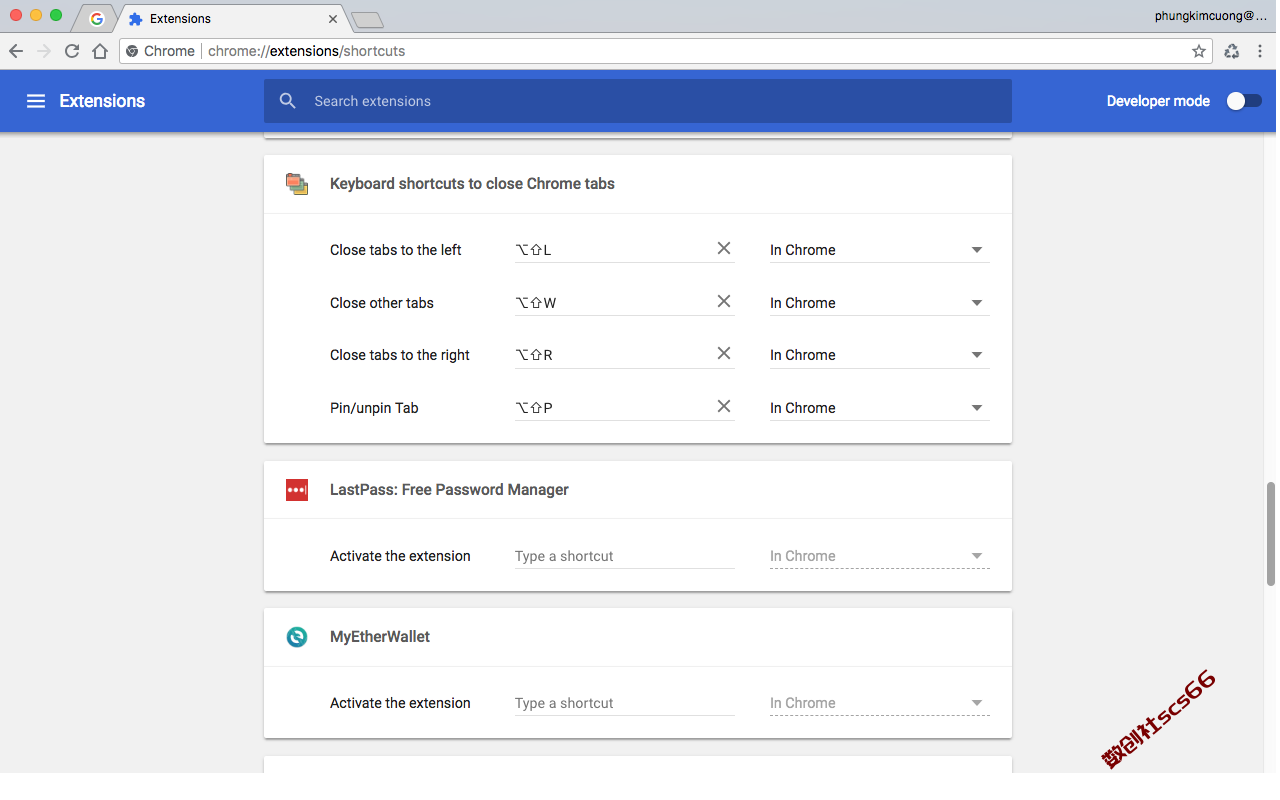Screen dimensions: 1280x800
Task: Open scope dropdown for Pin/unpin Tab
Action: click(880, 408)
